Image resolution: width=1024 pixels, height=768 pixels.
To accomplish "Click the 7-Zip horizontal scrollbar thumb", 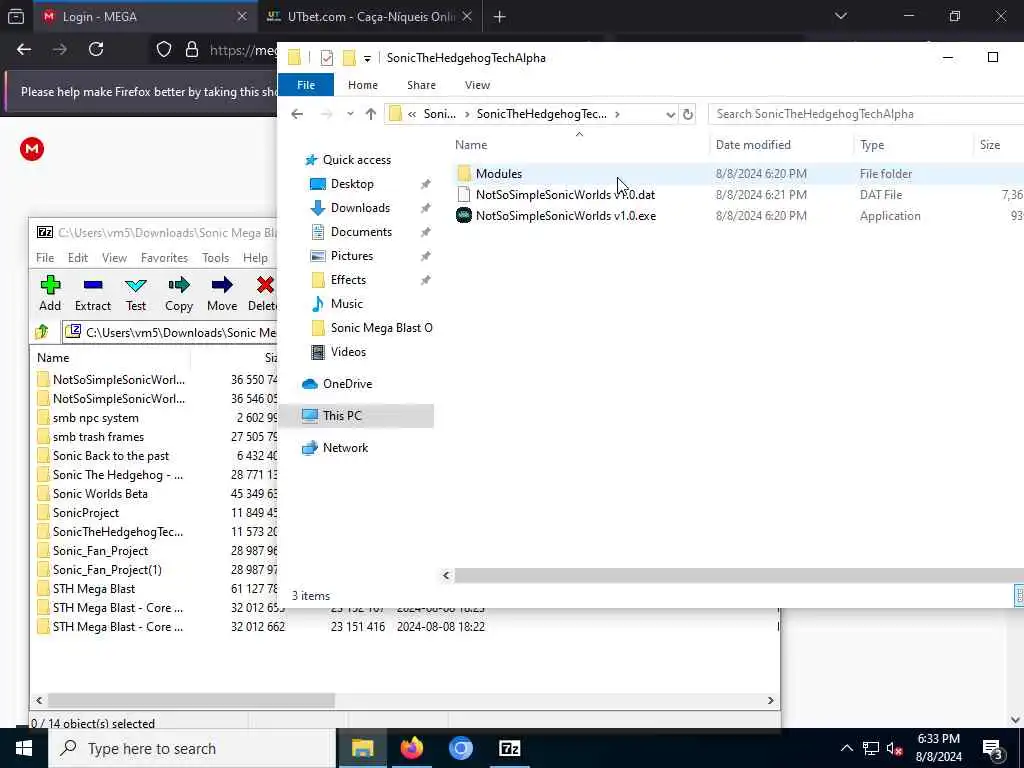I will click(x=191, y=700).
